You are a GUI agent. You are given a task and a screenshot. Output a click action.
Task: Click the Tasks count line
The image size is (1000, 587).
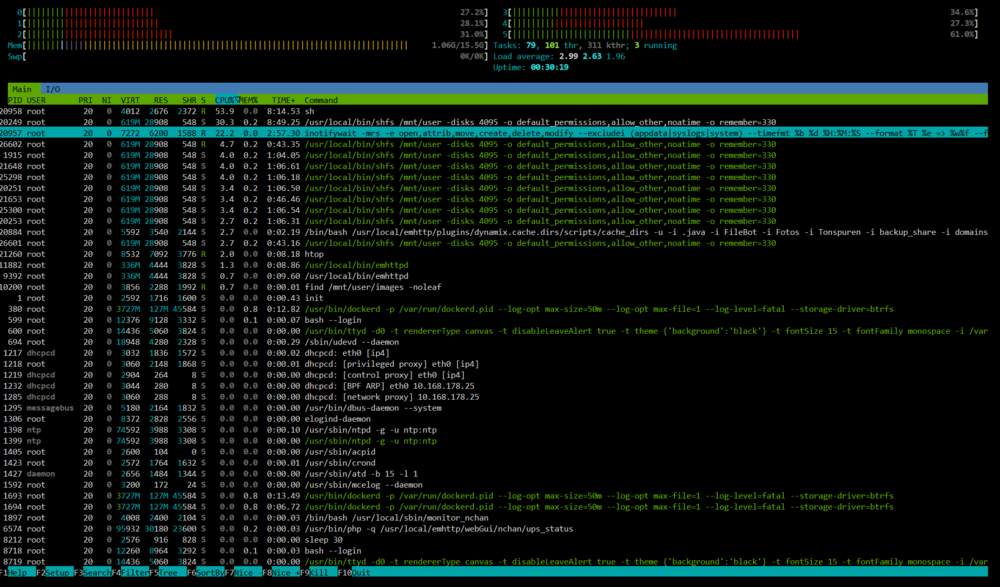585,45
